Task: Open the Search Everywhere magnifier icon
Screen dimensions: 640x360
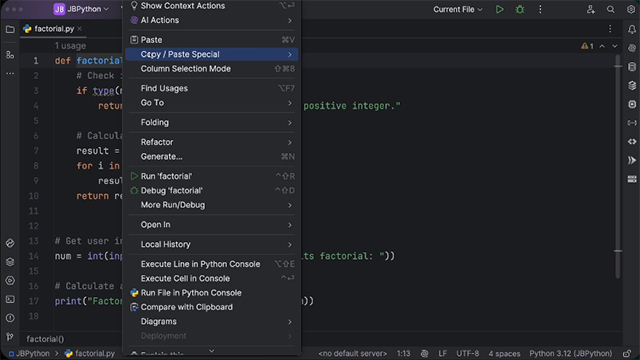Action: (611, 9)
